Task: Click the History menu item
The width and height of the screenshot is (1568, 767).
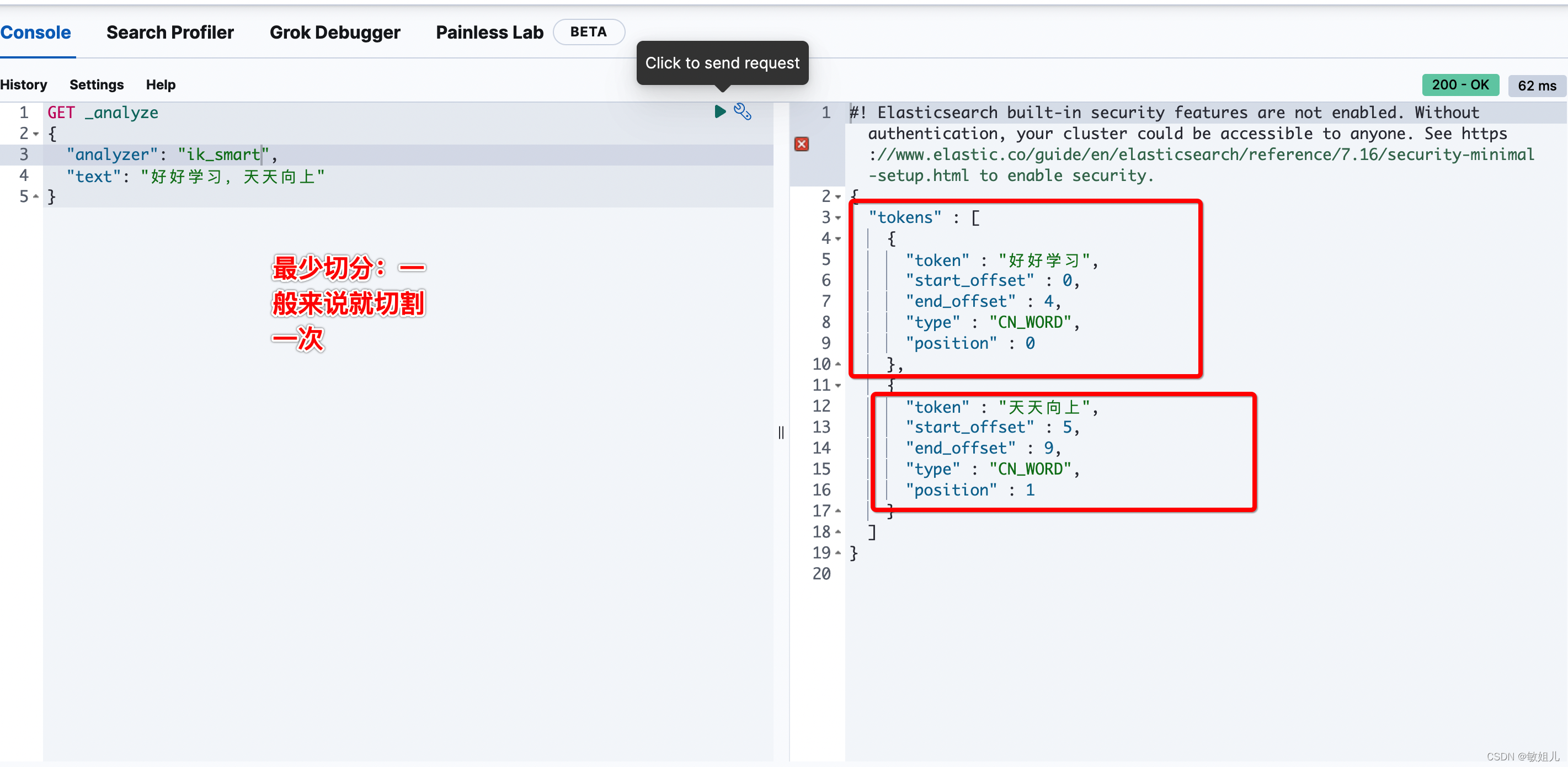Action: [x=25, y=84]
